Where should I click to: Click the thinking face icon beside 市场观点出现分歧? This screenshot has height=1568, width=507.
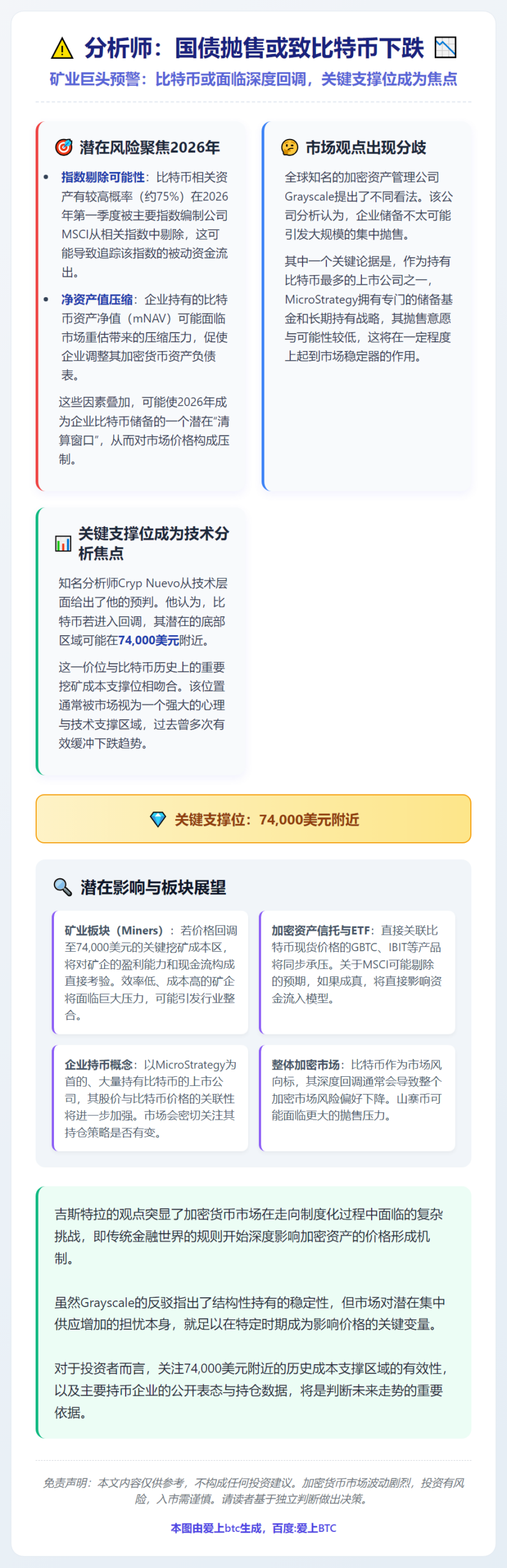[290, 147]
